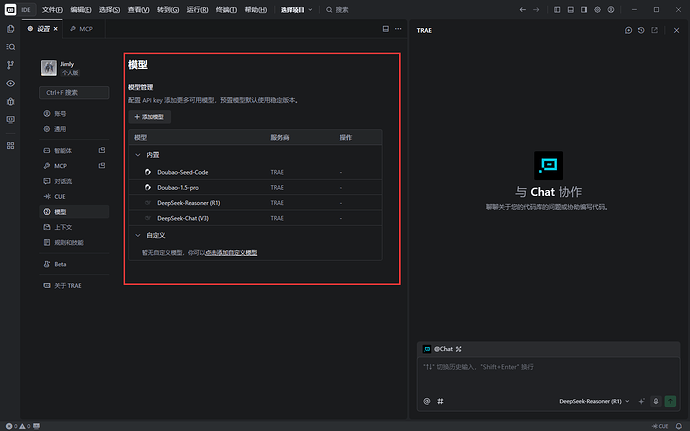Open the 运行(R) menu

tap(197, 10)
